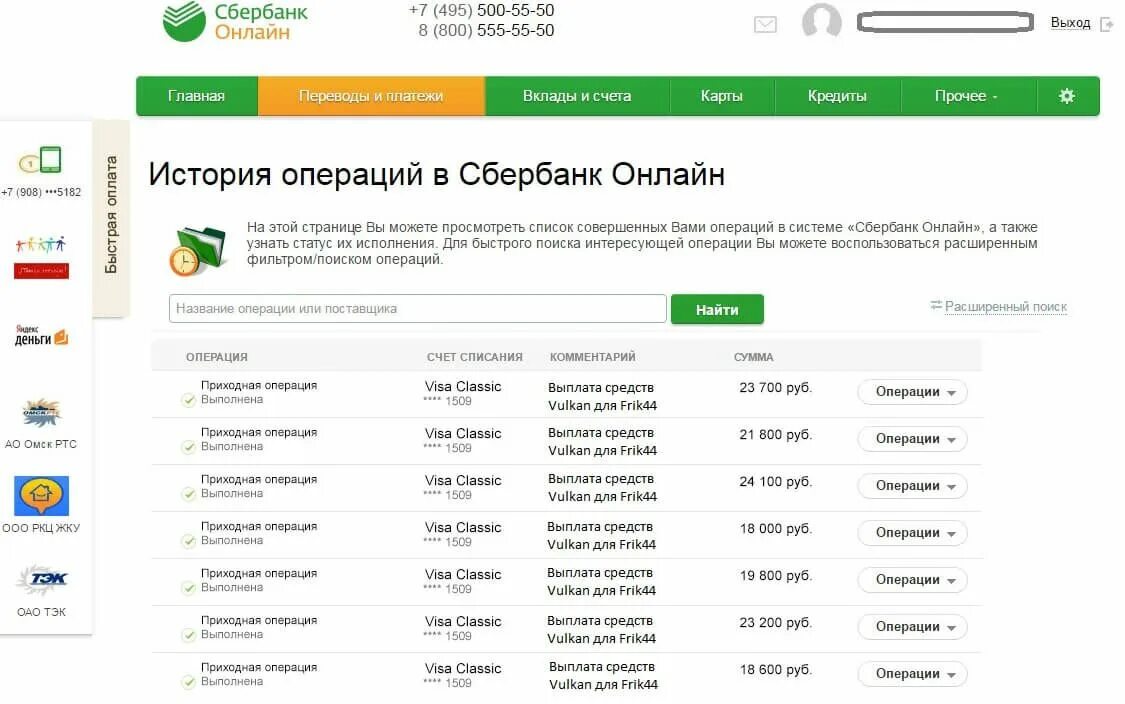1125x704 pixels.
Task: Click the 23 700 руб. amount
Action: coord(776,388)
